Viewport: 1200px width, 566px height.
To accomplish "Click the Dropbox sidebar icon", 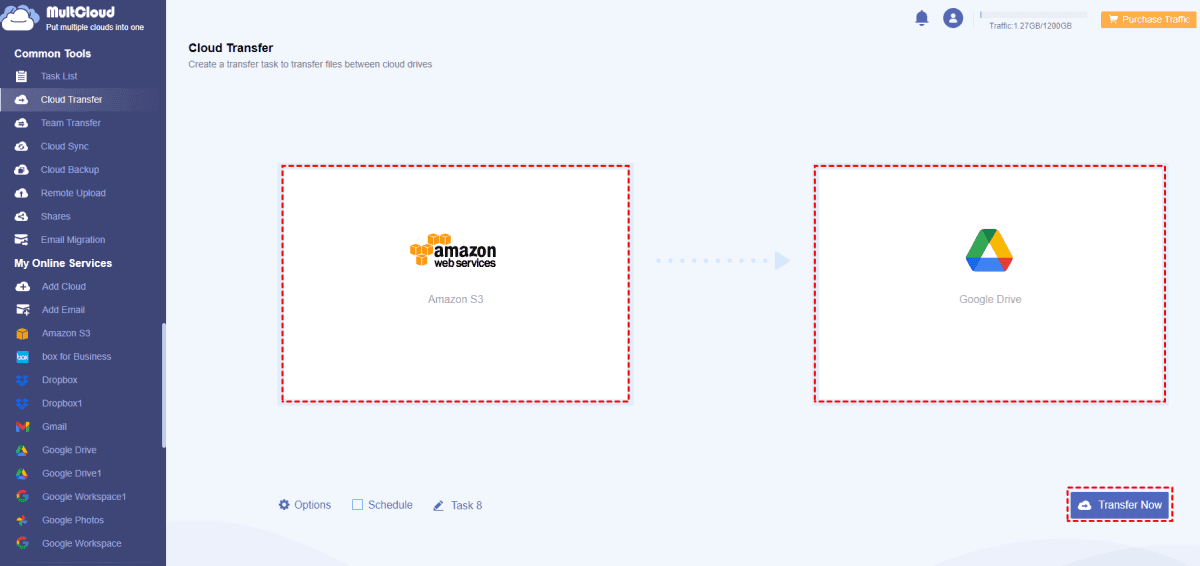I will coord(22,380).
